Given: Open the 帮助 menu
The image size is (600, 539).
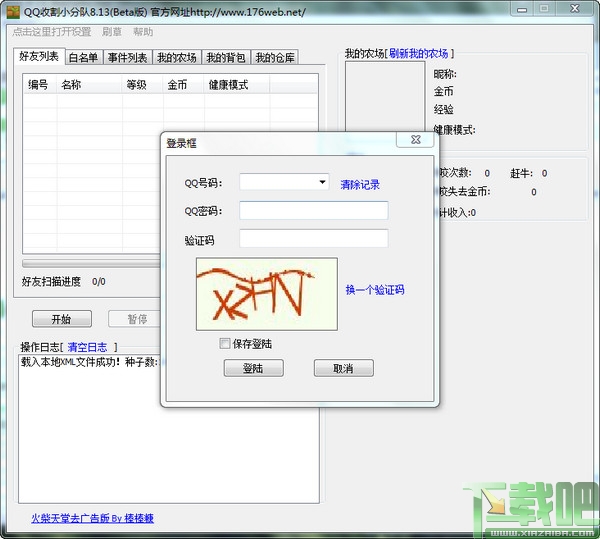Looking at the screenshot, I should click(x=143, y=32).
